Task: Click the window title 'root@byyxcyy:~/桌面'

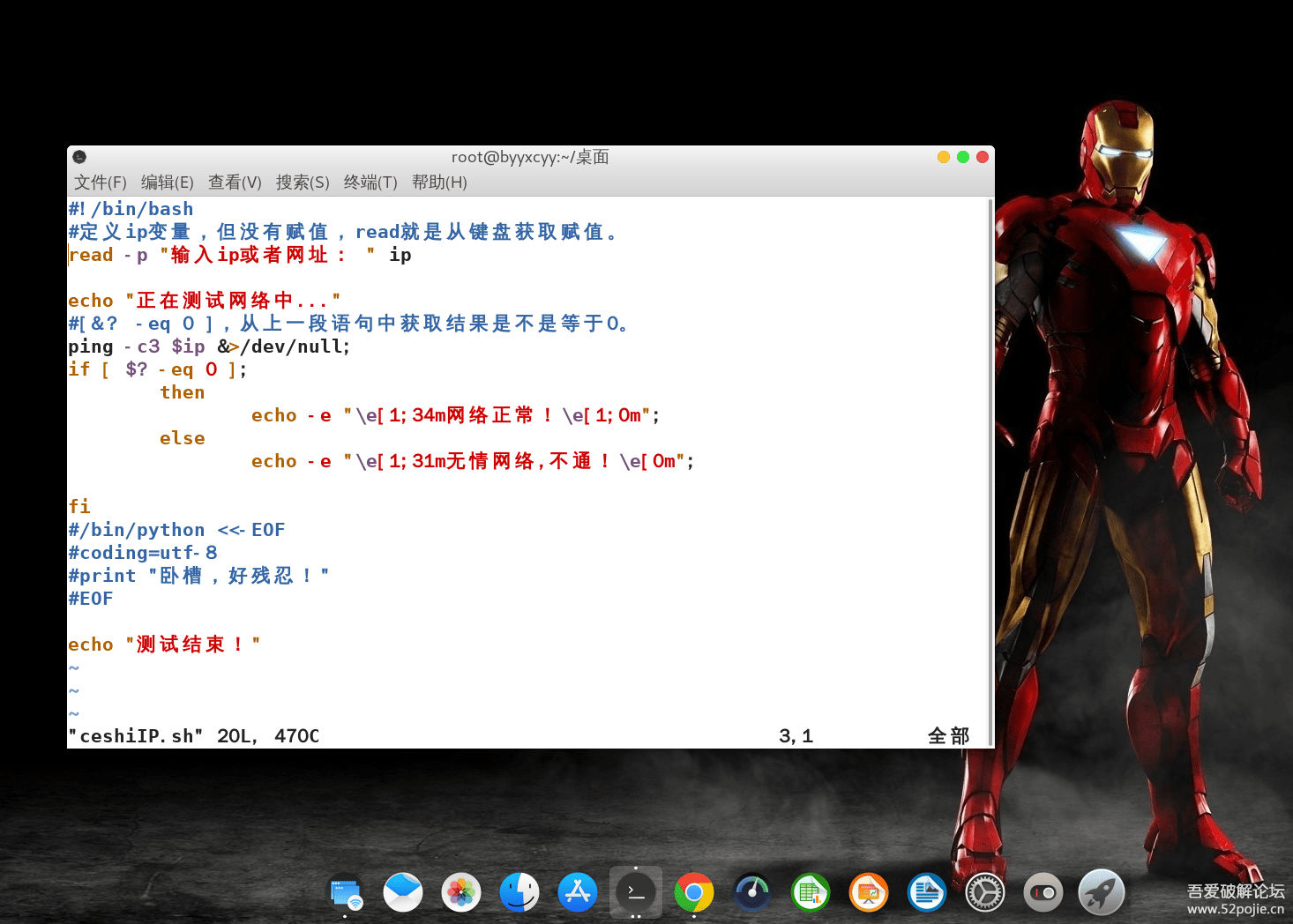Action: pyautogui.click(x=530, y=157)
